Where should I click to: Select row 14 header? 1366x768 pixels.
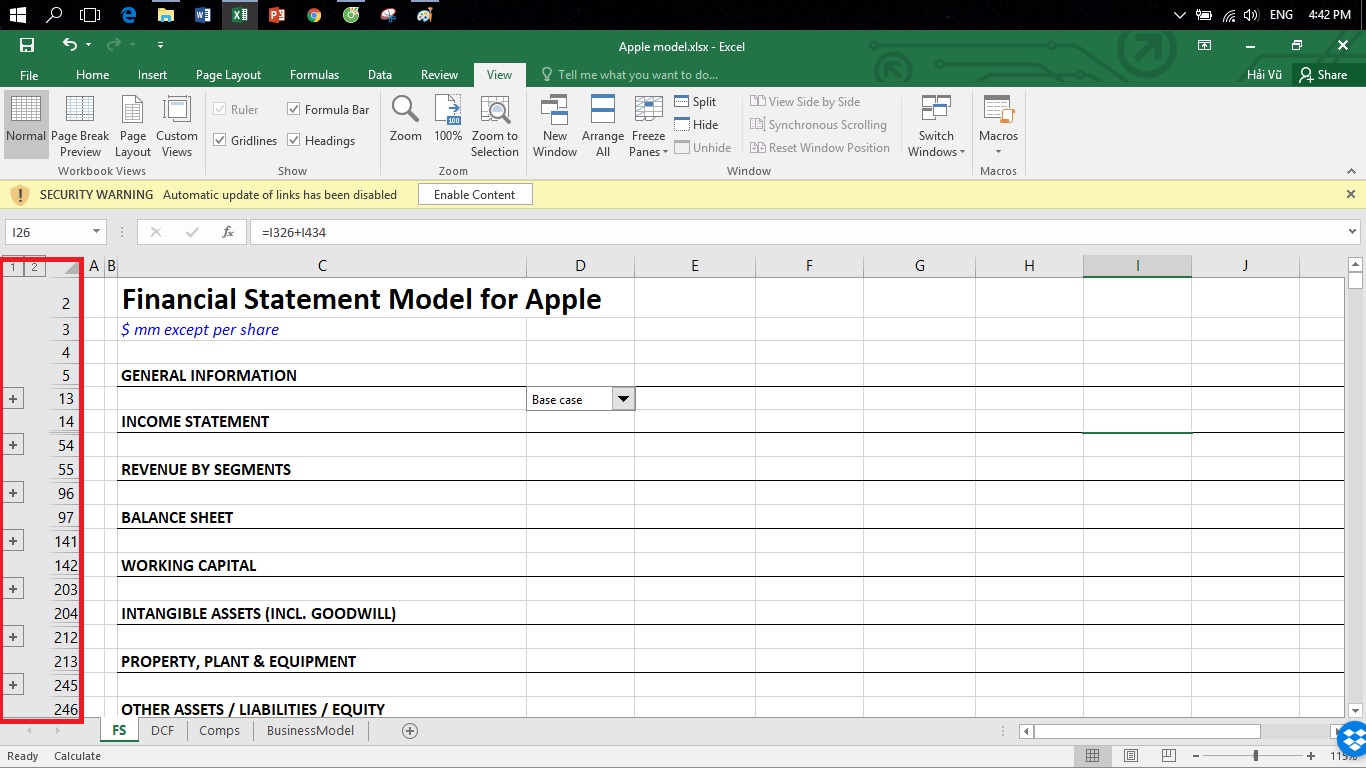[66, 422]
